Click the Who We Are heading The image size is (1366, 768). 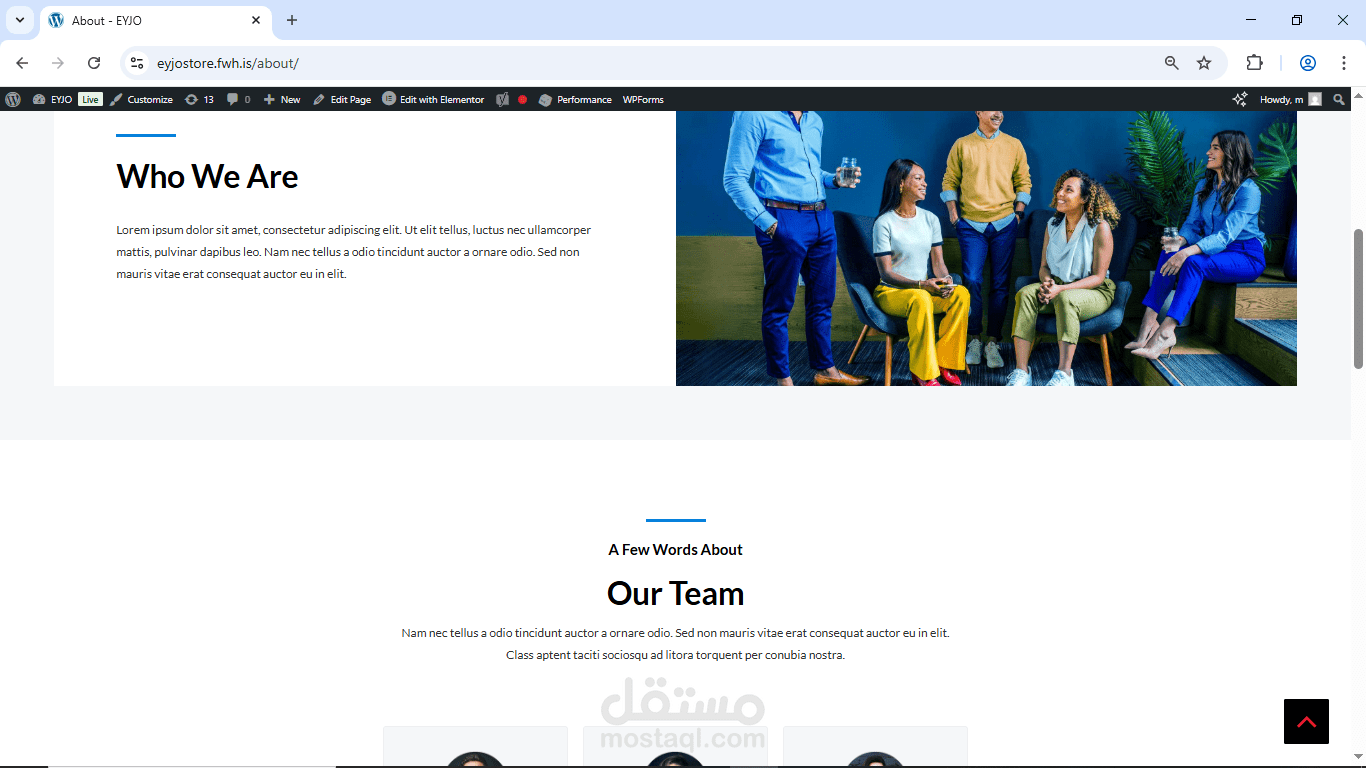coord(207,177)
